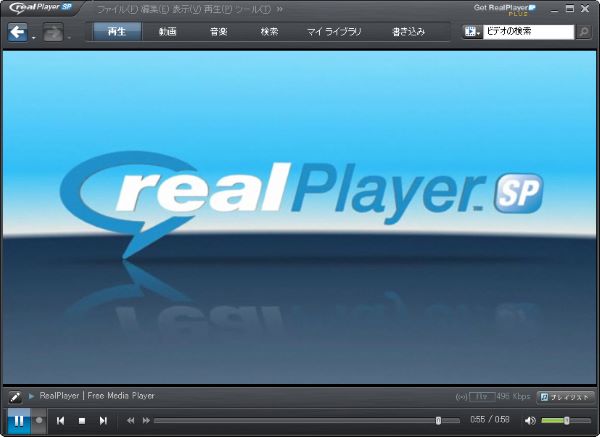600x437 pixels.
Task: Click the Get RealPlayer SP Plus link
Action: point(505,10)
